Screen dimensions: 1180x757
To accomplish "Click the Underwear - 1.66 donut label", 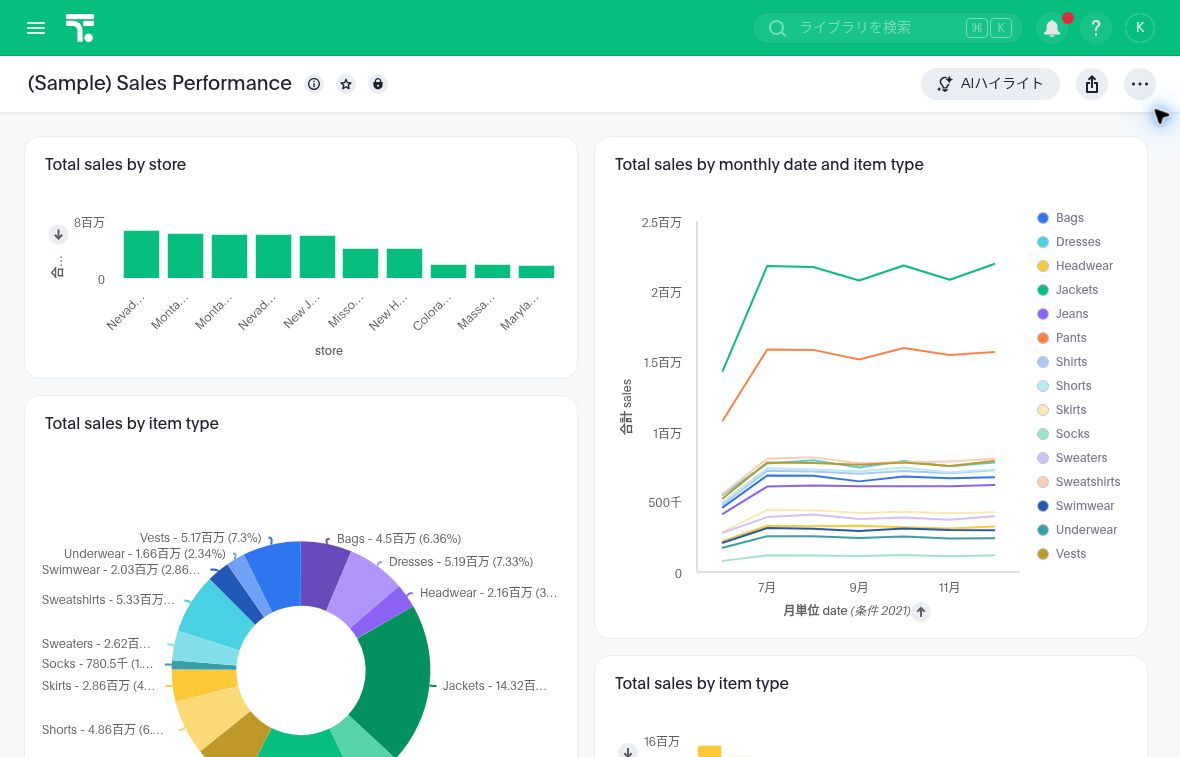I will click(144, 554).
